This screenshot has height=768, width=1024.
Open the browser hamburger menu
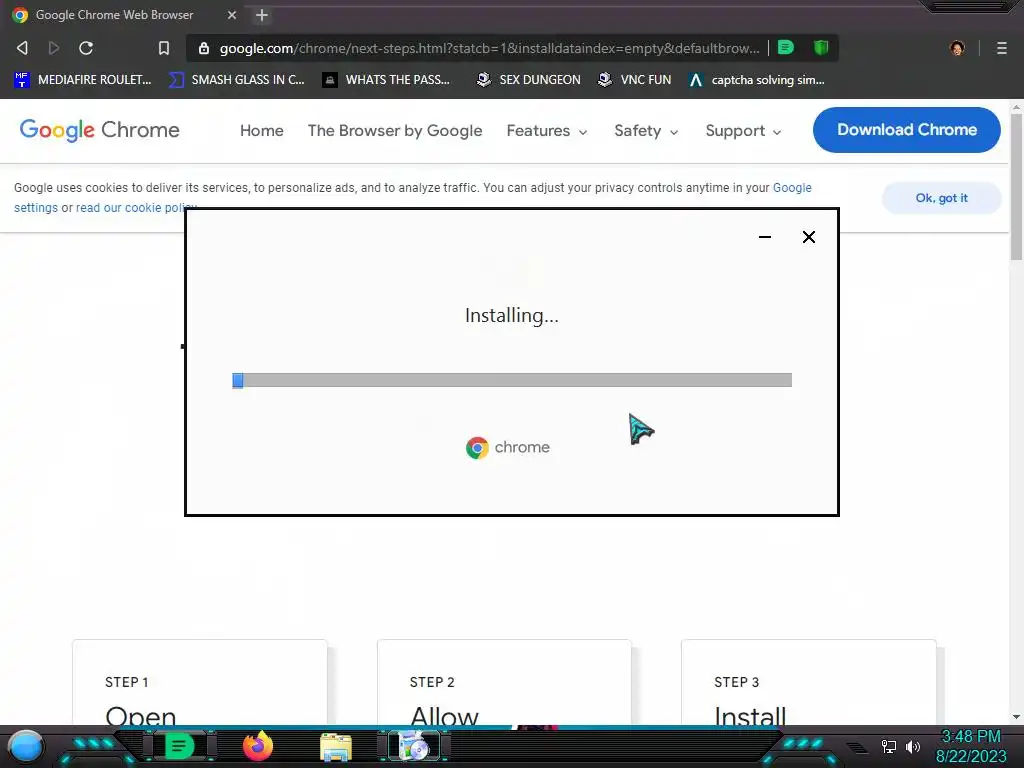[1002, 48]
